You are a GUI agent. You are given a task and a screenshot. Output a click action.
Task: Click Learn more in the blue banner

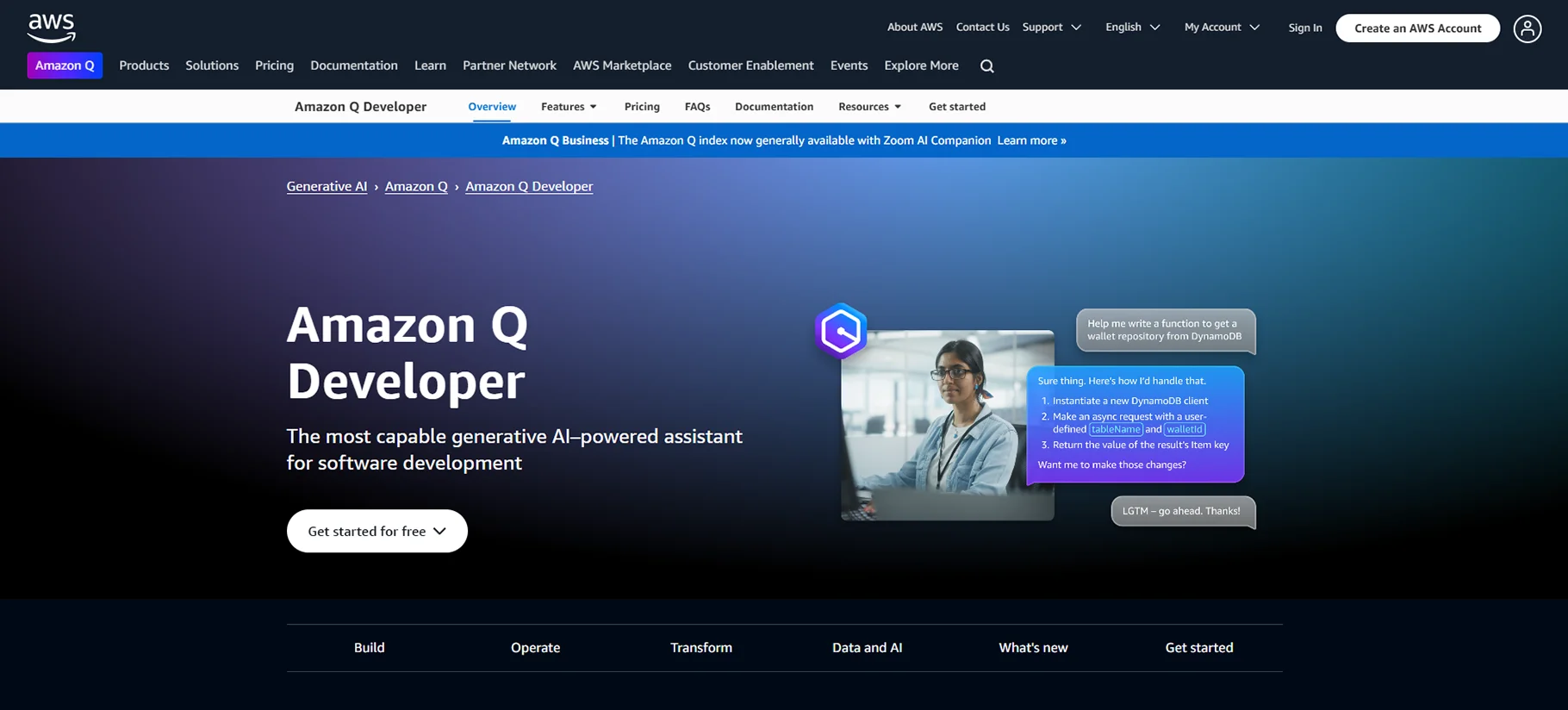[x=1031, y=140]
